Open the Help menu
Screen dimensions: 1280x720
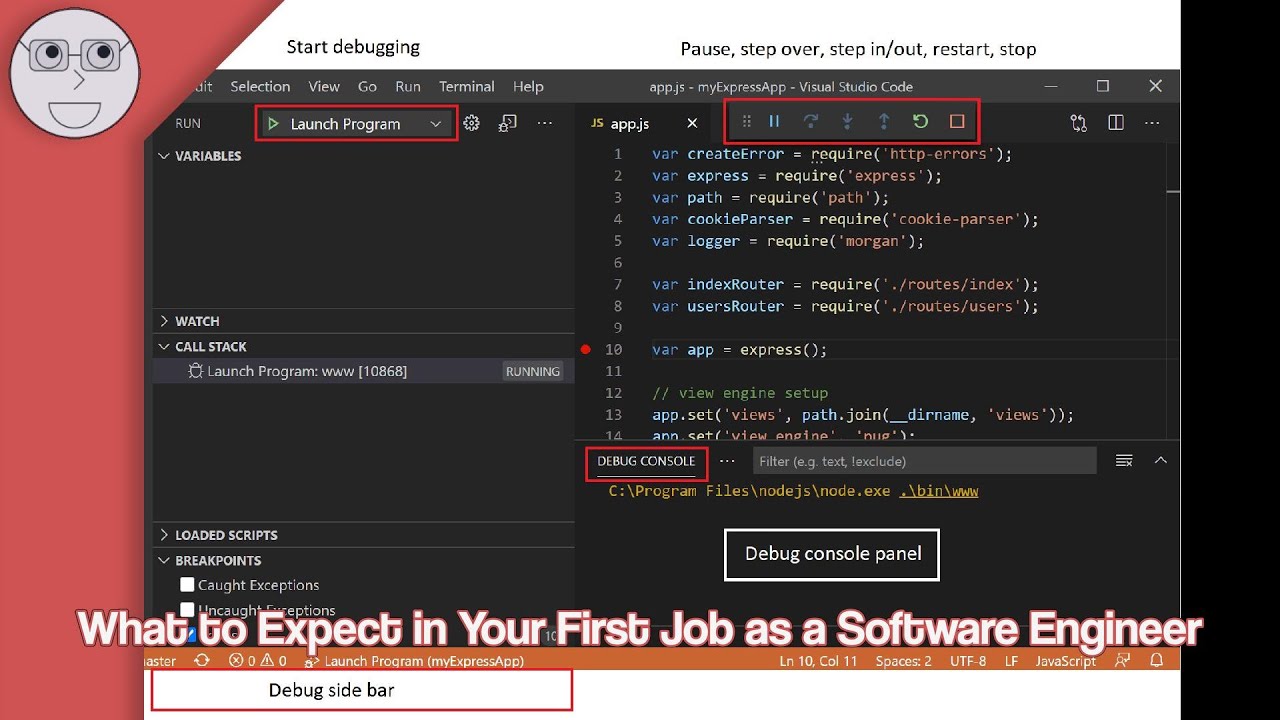click(x=528, y=87)
